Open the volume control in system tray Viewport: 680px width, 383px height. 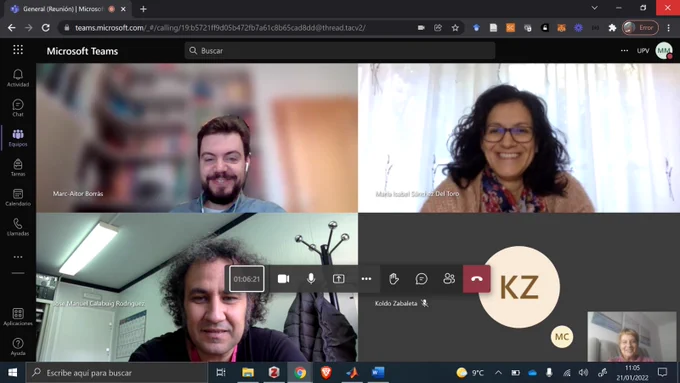(584, 373)
